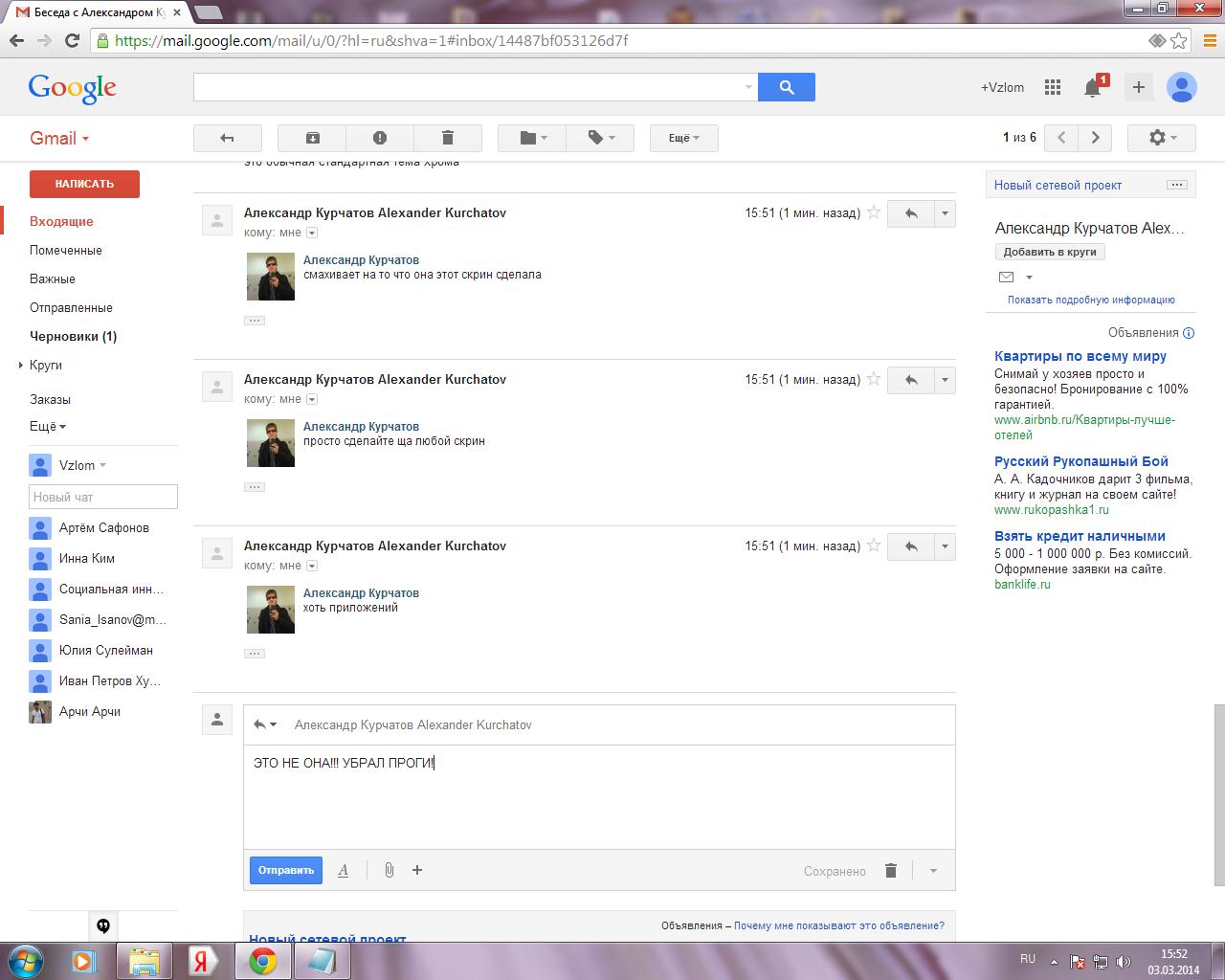Discard the draft with trash icon

(x=891, y=870)
